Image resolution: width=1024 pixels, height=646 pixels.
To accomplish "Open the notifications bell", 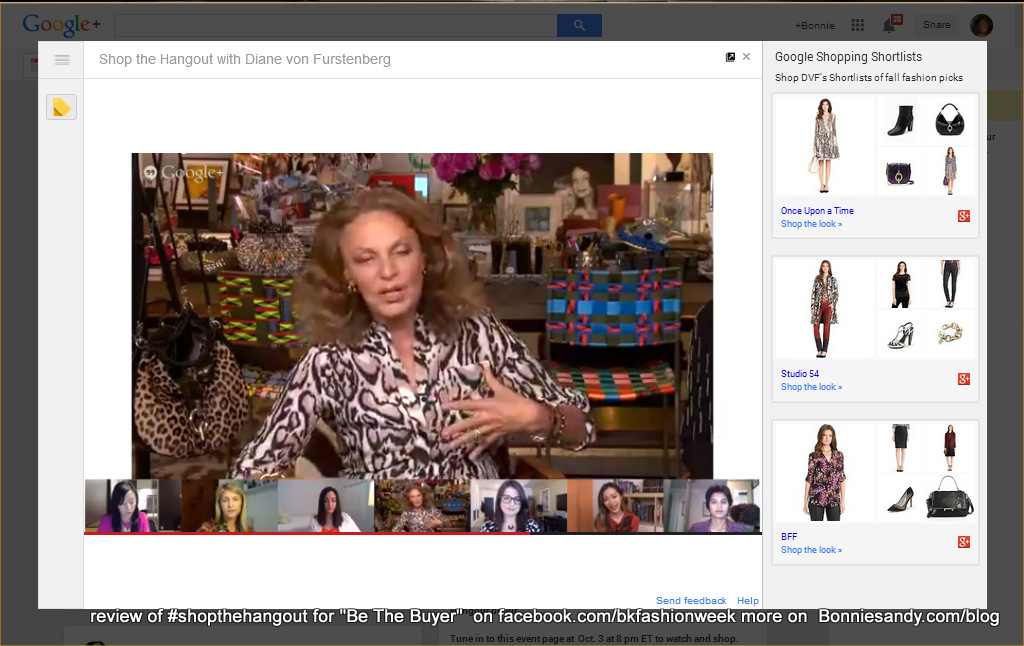I will (x=891, y=24).
